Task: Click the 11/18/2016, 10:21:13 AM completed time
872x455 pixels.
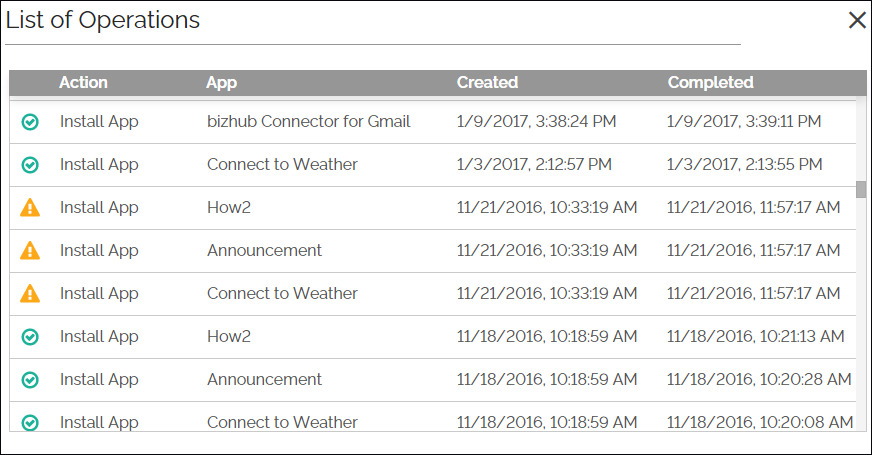Action: pos(755,337)
